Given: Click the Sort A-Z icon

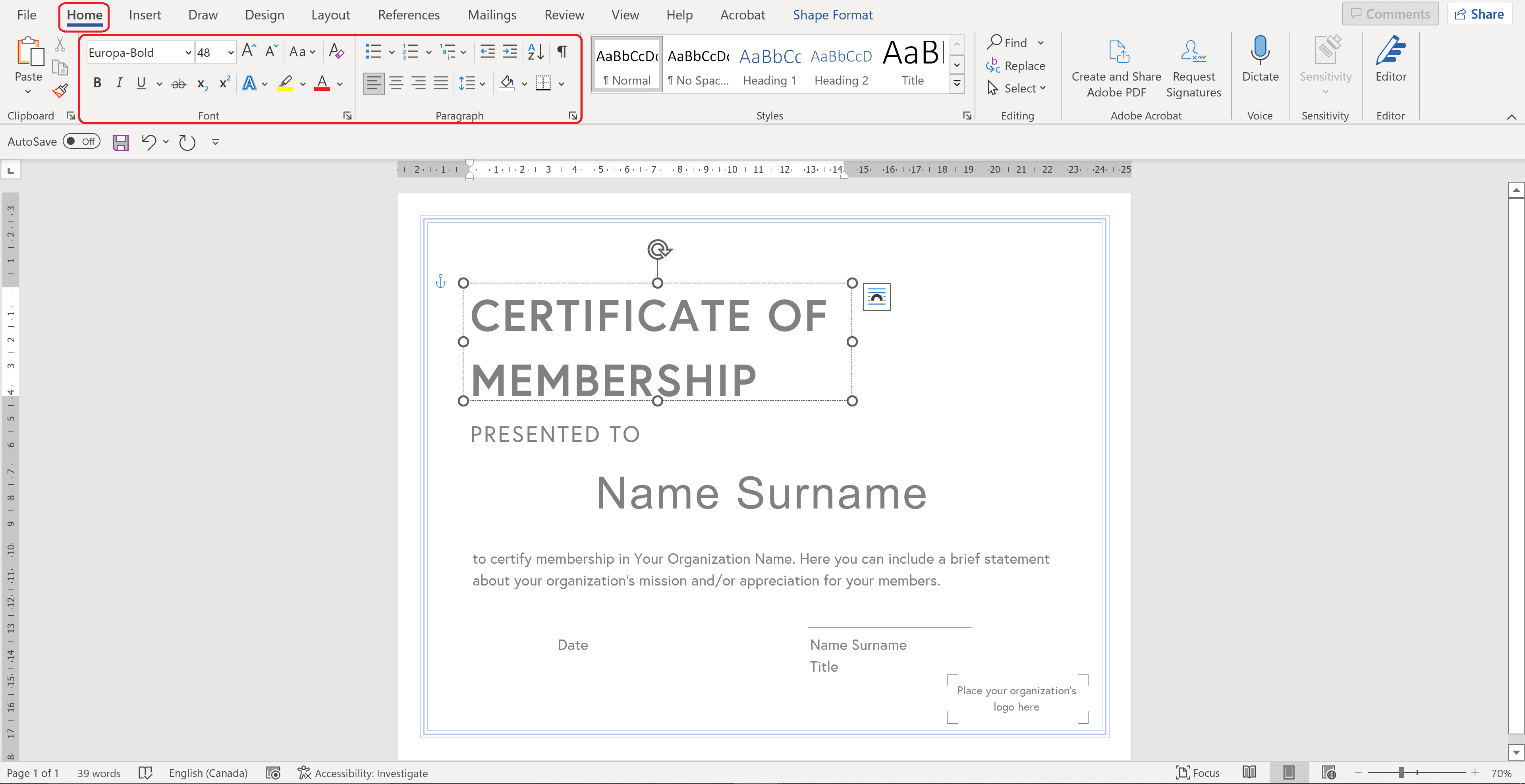Looking at the screenshot, I should (x=535, y=52).
